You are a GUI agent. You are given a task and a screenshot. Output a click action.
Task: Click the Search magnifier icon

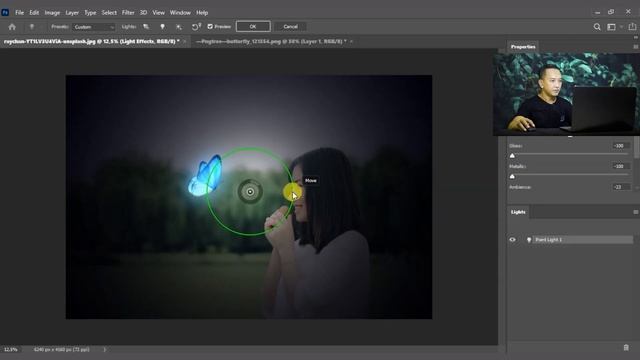[x=597, y=27]
